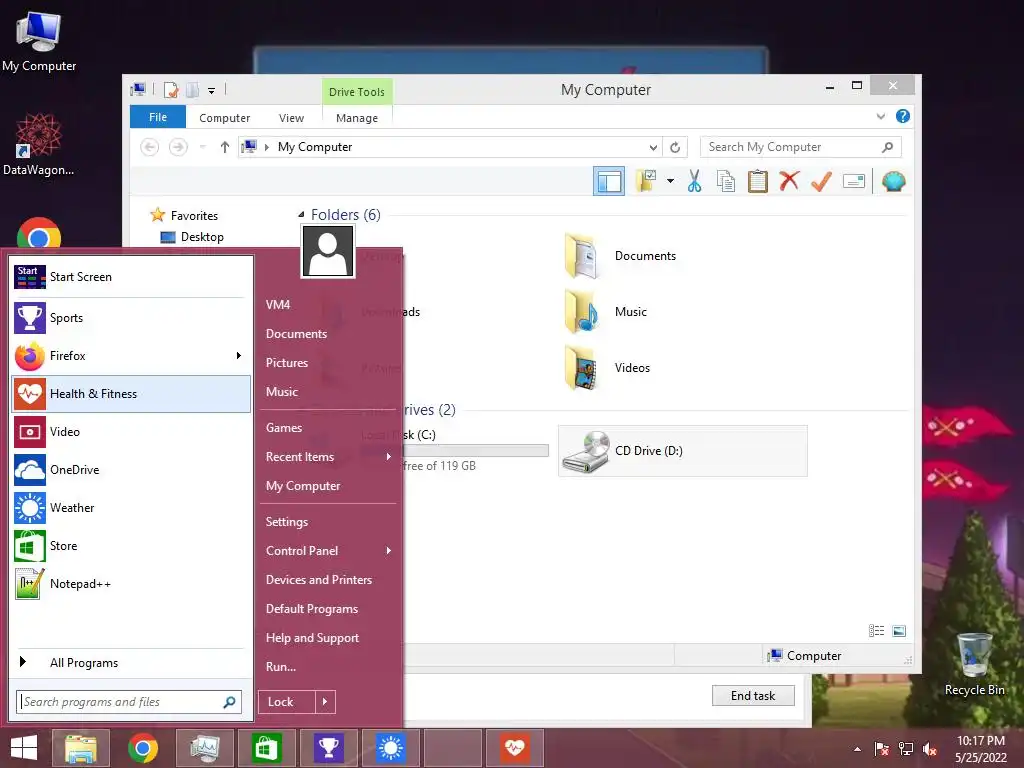This screenshot has height=768, width=1024.
Task: Click the Windows Start button on taskbar
Action: (24, 748)
